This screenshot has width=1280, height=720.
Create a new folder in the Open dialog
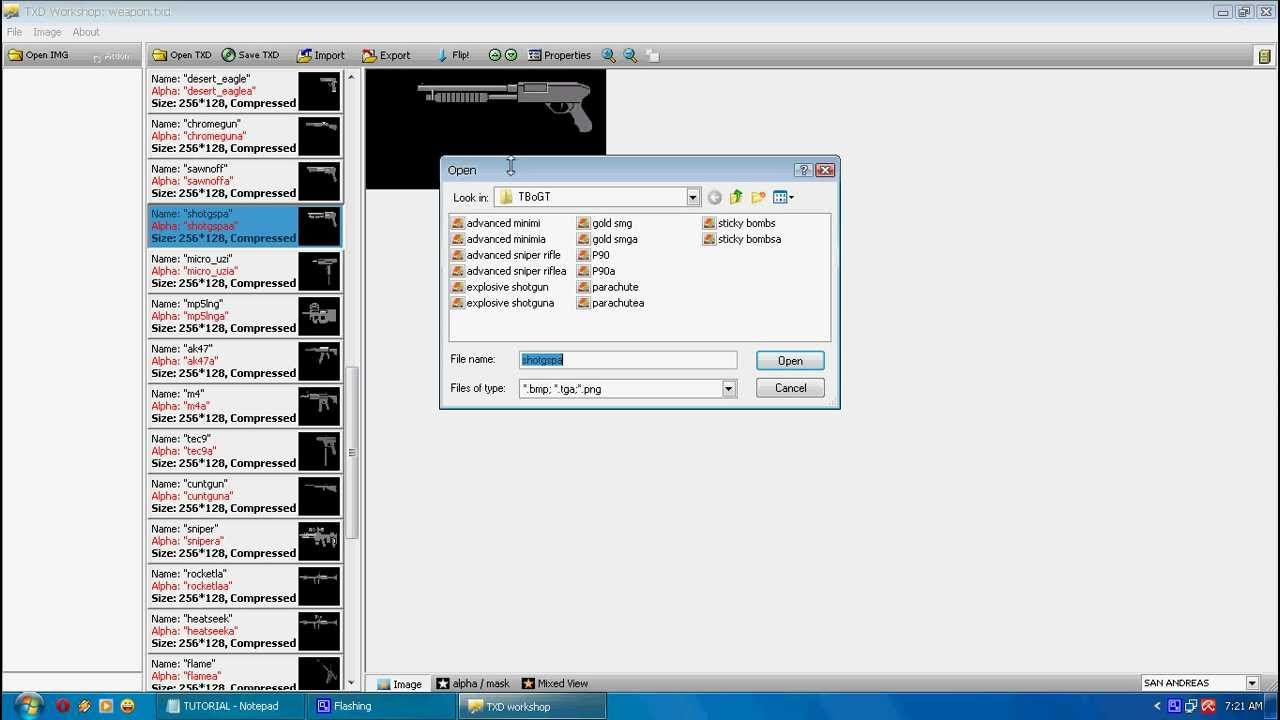tap(758, 197)
